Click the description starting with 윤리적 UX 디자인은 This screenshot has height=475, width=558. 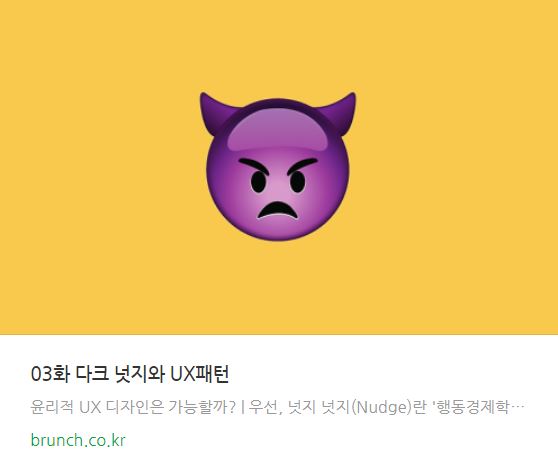click(x=278, y=407)
